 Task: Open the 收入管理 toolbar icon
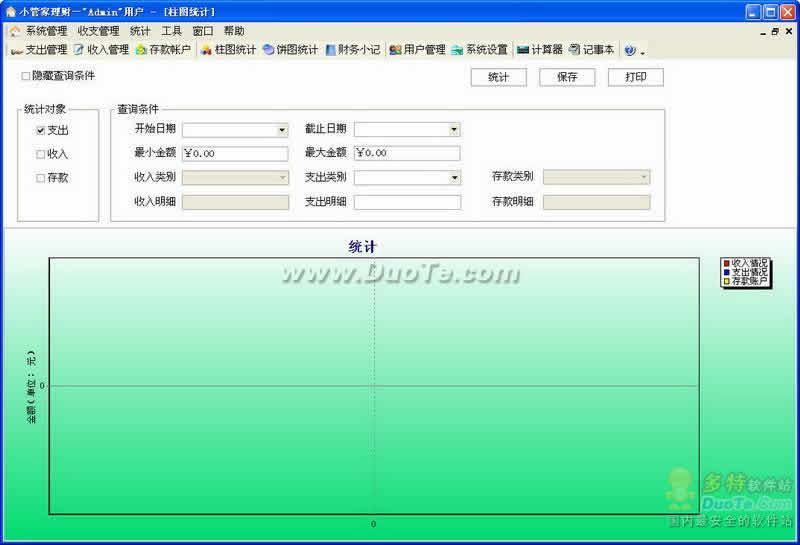click(x=79, y=49)
